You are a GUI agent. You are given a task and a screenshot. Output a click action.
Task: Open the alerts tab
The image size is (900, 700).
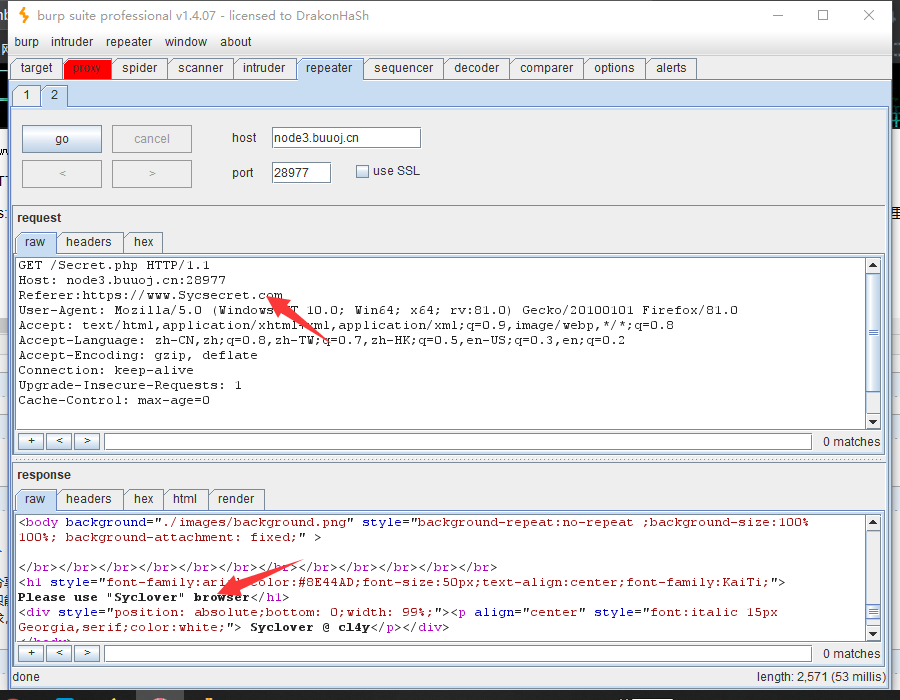pos(671,68)
